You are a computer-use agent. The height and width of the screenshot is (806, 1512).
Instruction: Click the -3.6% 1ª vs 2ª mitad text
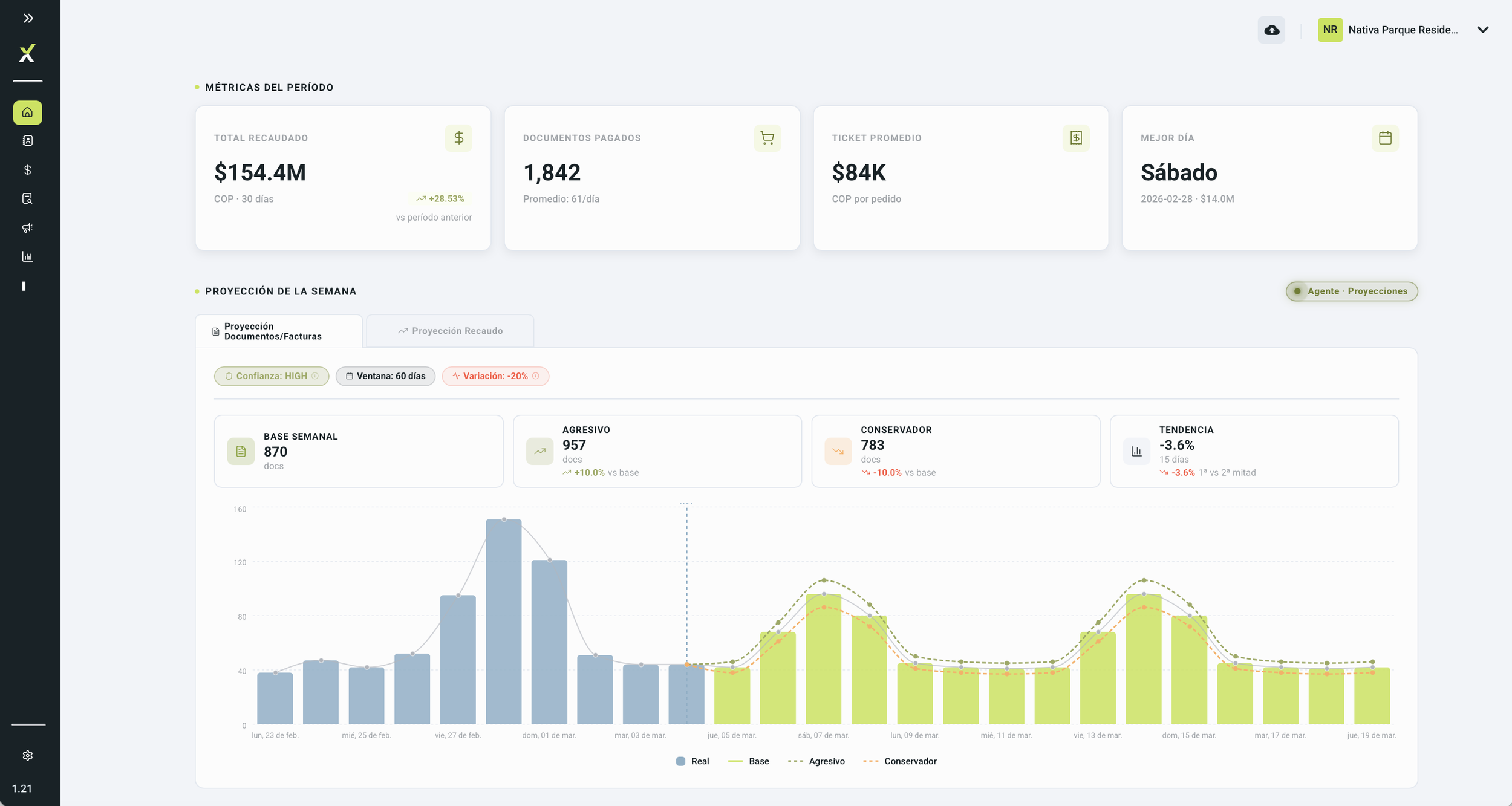point(1208,473)
